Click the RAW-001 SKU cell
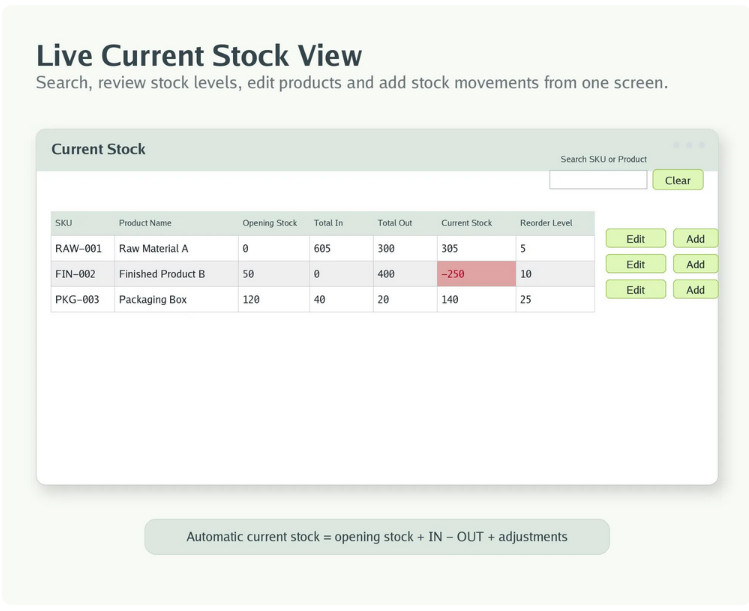Viewport: 749px width, 611px height. click(x=83, y=248)
